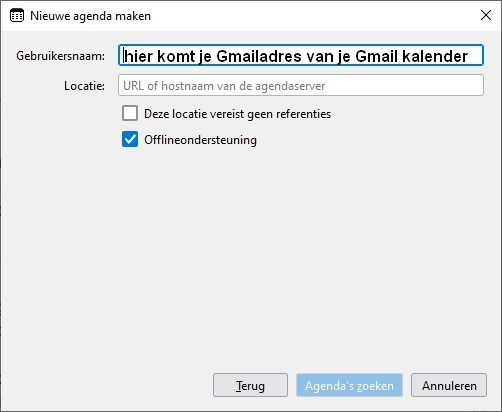Click the Offlineondersteuning label text

click(200, 140)
